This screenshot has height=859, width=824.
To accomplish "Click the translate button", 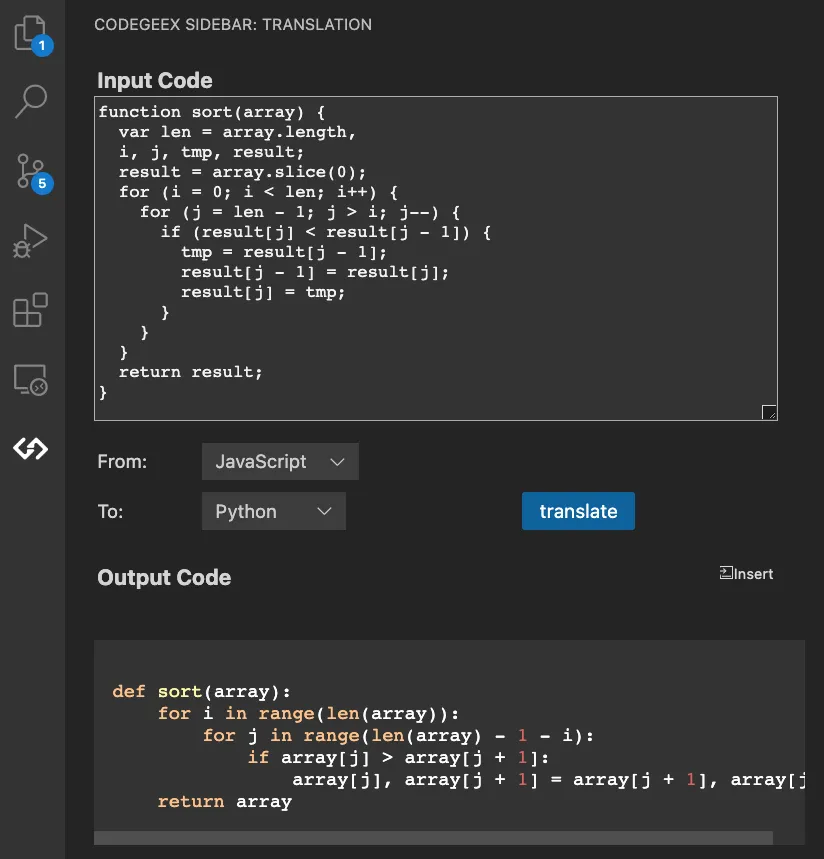I will 578,511.
